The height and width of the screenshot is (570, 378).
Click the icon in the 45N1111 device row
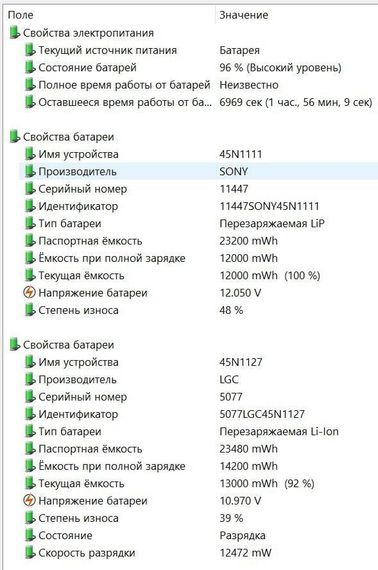coord(30,154)
